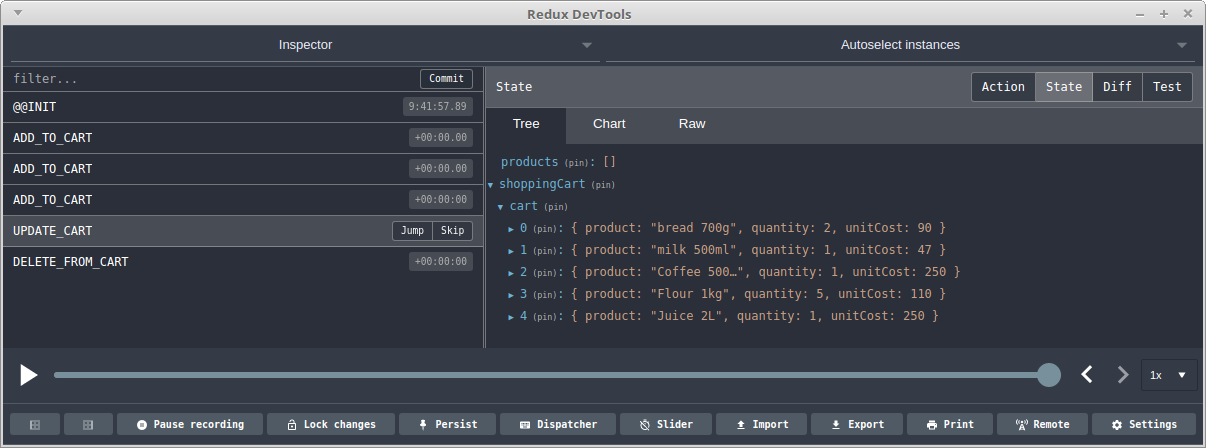The width and height of the screenshot is (1206, 448).
Task: Toggle the Slider button
Action: point(665,425)
